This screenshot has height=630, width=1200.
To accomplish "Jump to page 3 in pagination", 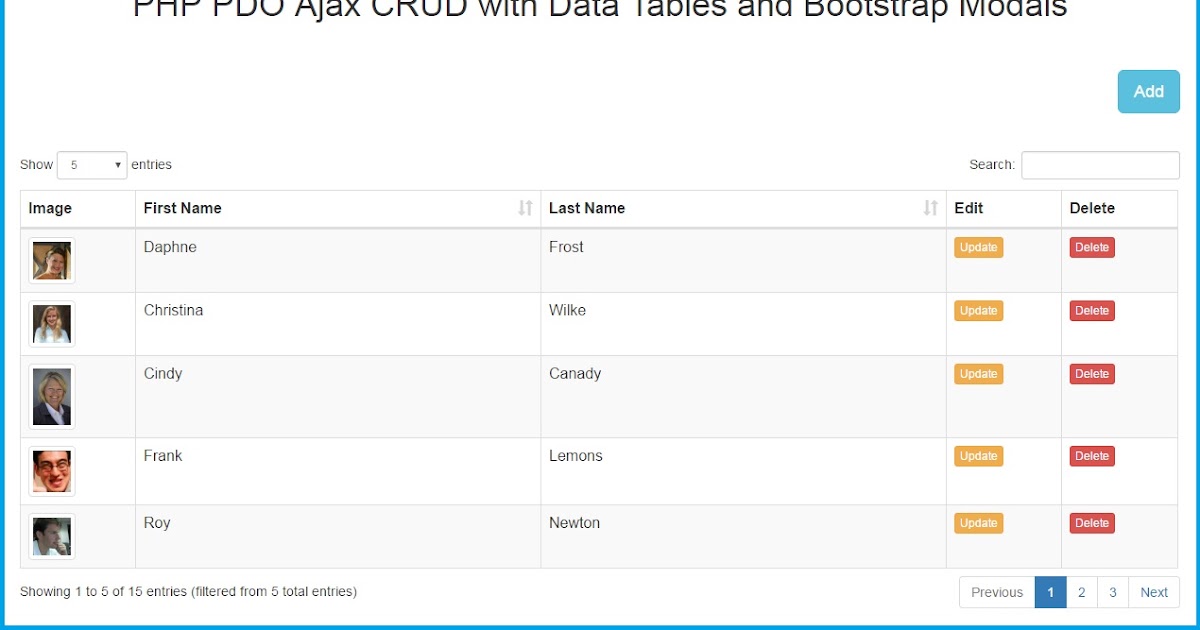I will click(1112, 592).
